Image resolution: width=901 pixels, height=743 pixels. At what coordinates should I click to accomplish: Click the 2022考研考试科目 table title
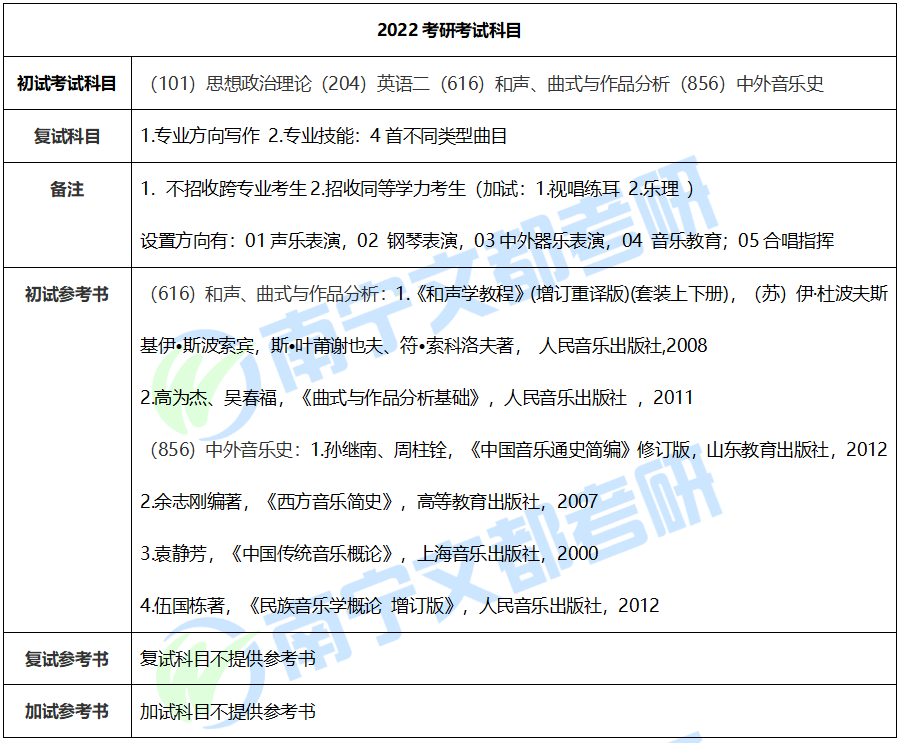(450, 29)
